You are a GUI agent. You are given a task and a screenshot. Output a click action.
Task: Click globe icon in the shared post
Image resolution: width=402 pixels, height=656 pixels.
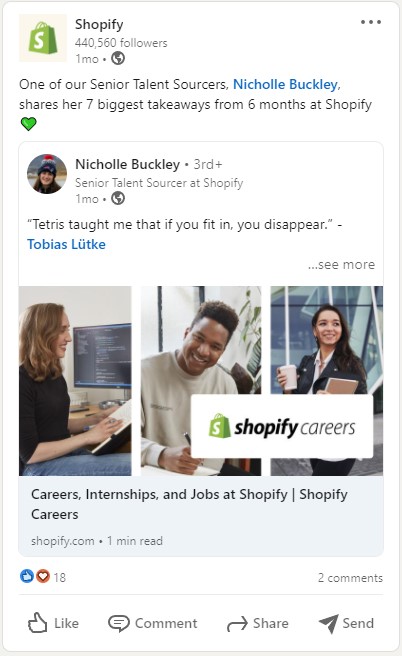118,198
